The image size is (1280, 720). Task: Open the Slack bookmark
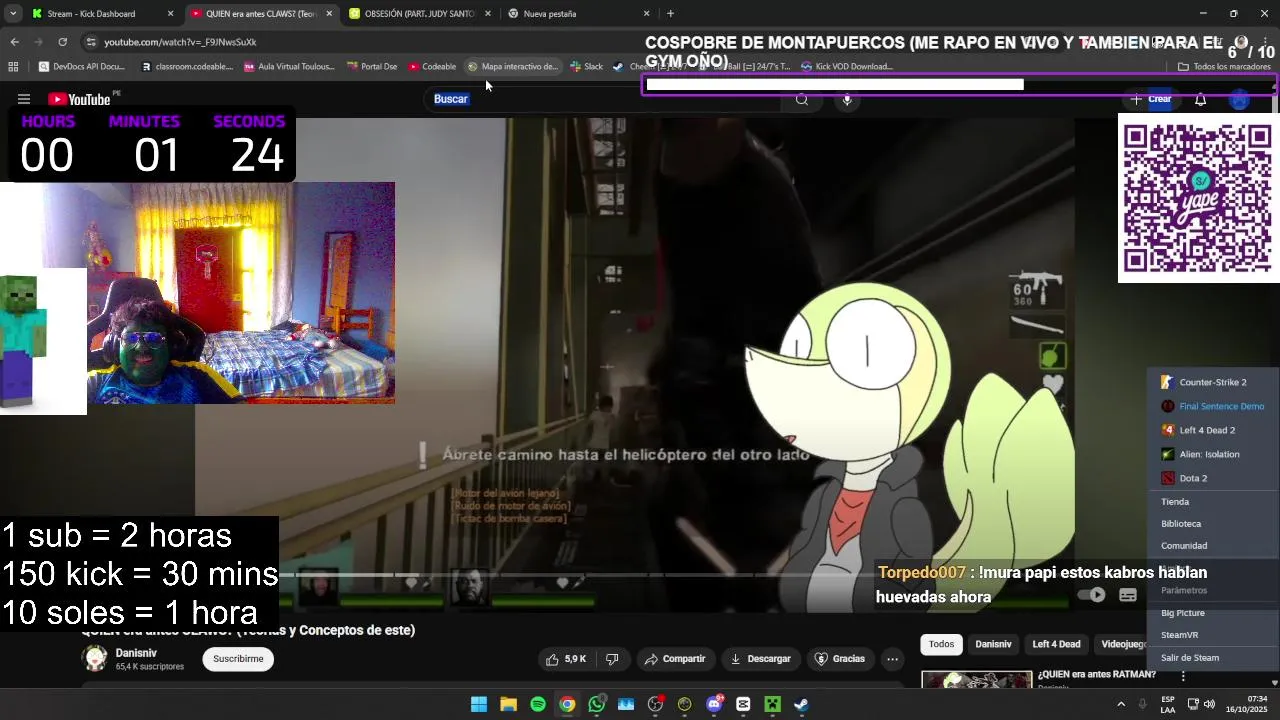tap(587, 67)
